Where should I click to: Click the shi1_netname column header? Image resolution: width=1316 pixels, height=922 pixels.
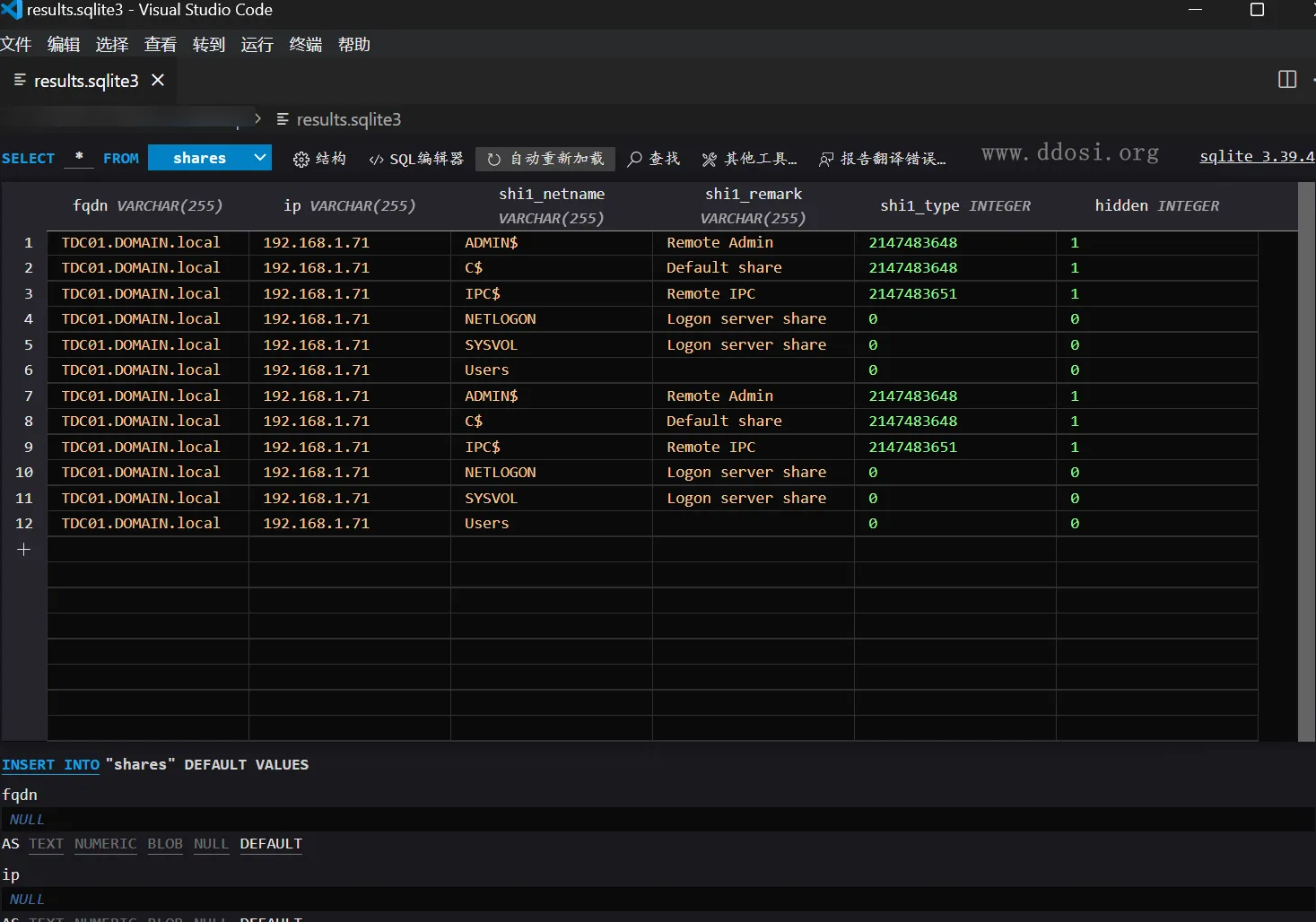pyautogui.click(x=552, y=205)
